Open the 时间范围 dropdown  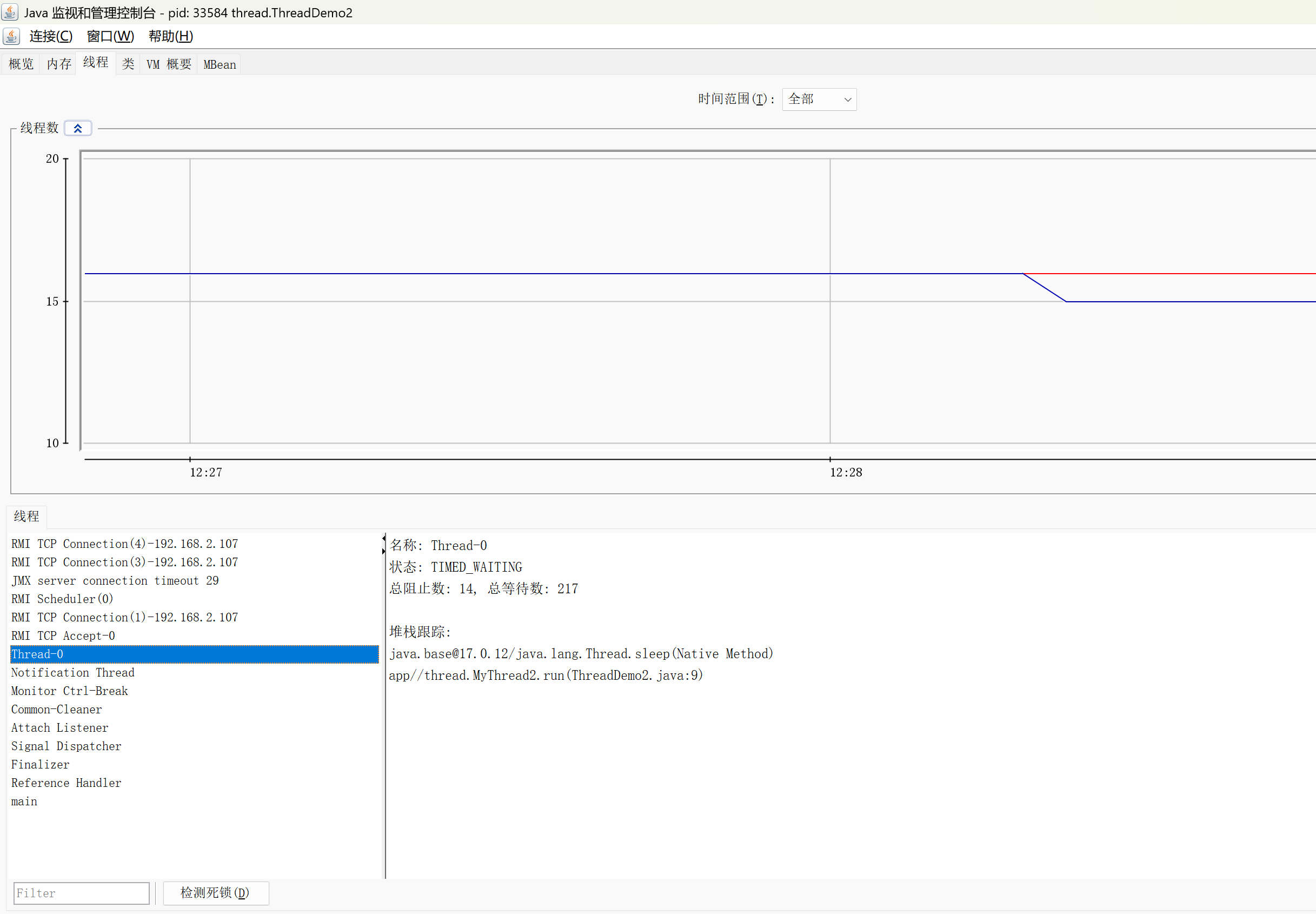click(x=819, y=99)
